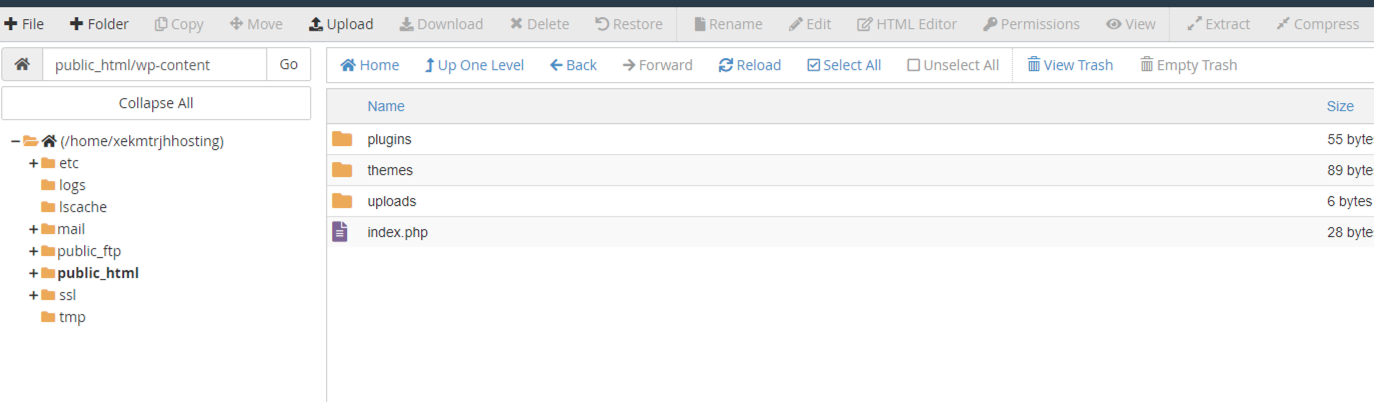Expand the mail folder node

tap(34, 229)
